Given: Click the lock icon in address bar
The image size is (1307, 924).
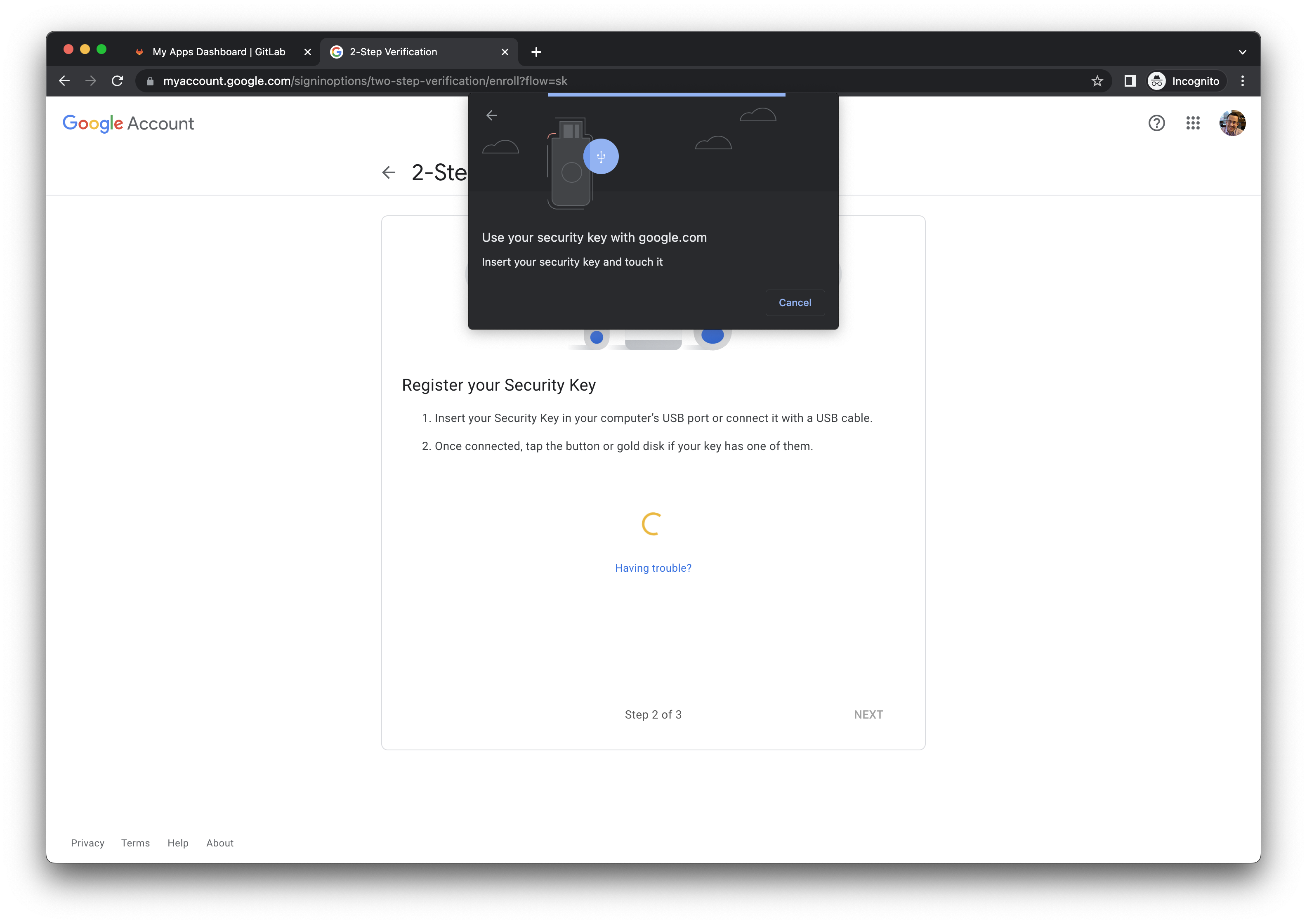Looking at the screenshot, I should (x=150, y=81).
